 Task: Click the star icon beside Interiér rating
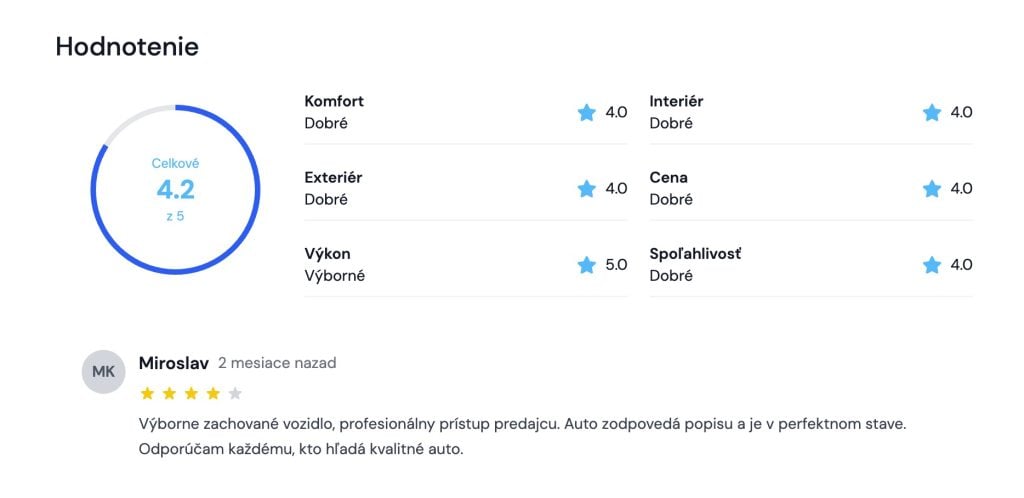click(932, 113)
